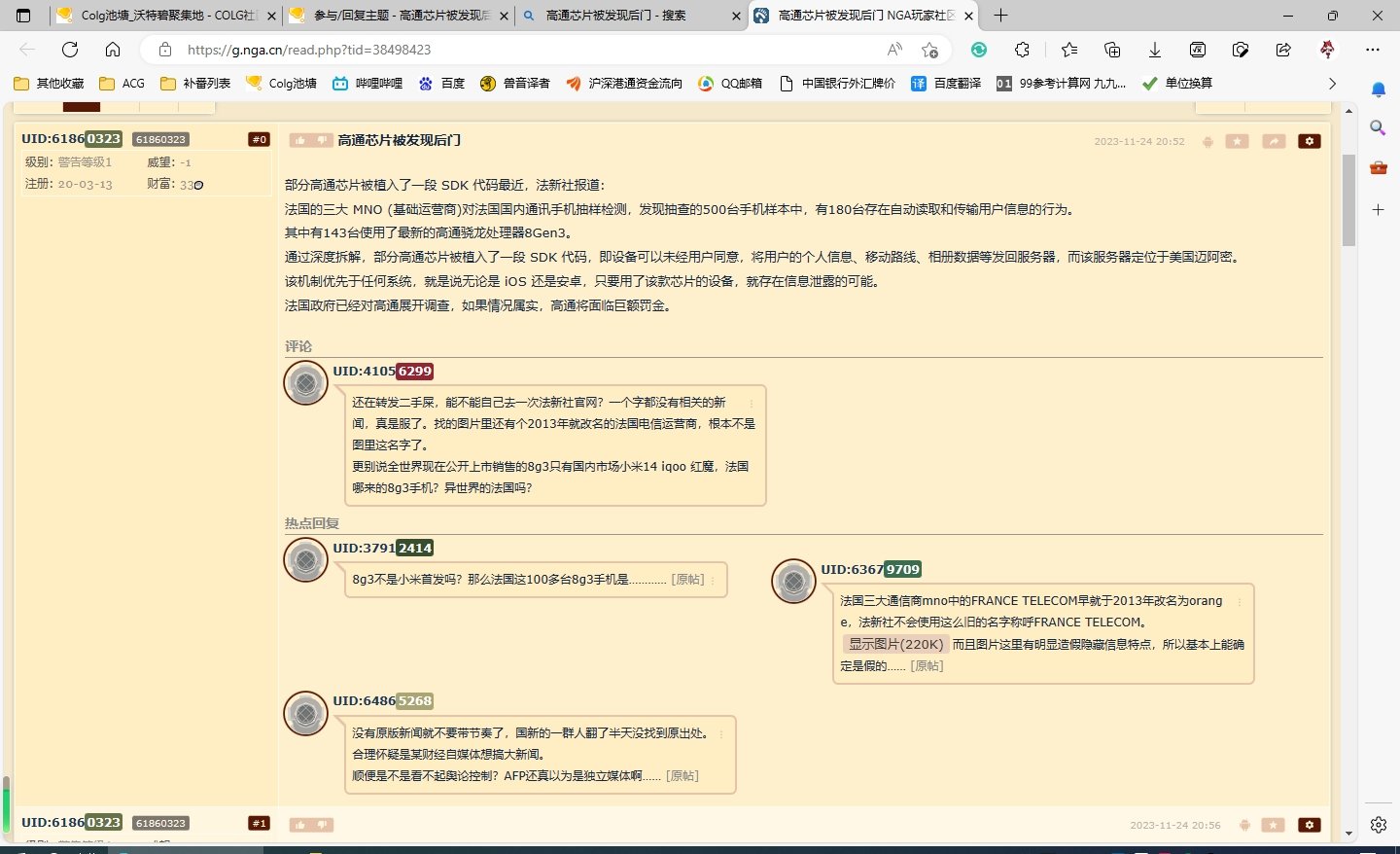Screen dimensions: 1400x854
Task: Click the page vertical scrollbar thumb
Action: point(1348,200)
